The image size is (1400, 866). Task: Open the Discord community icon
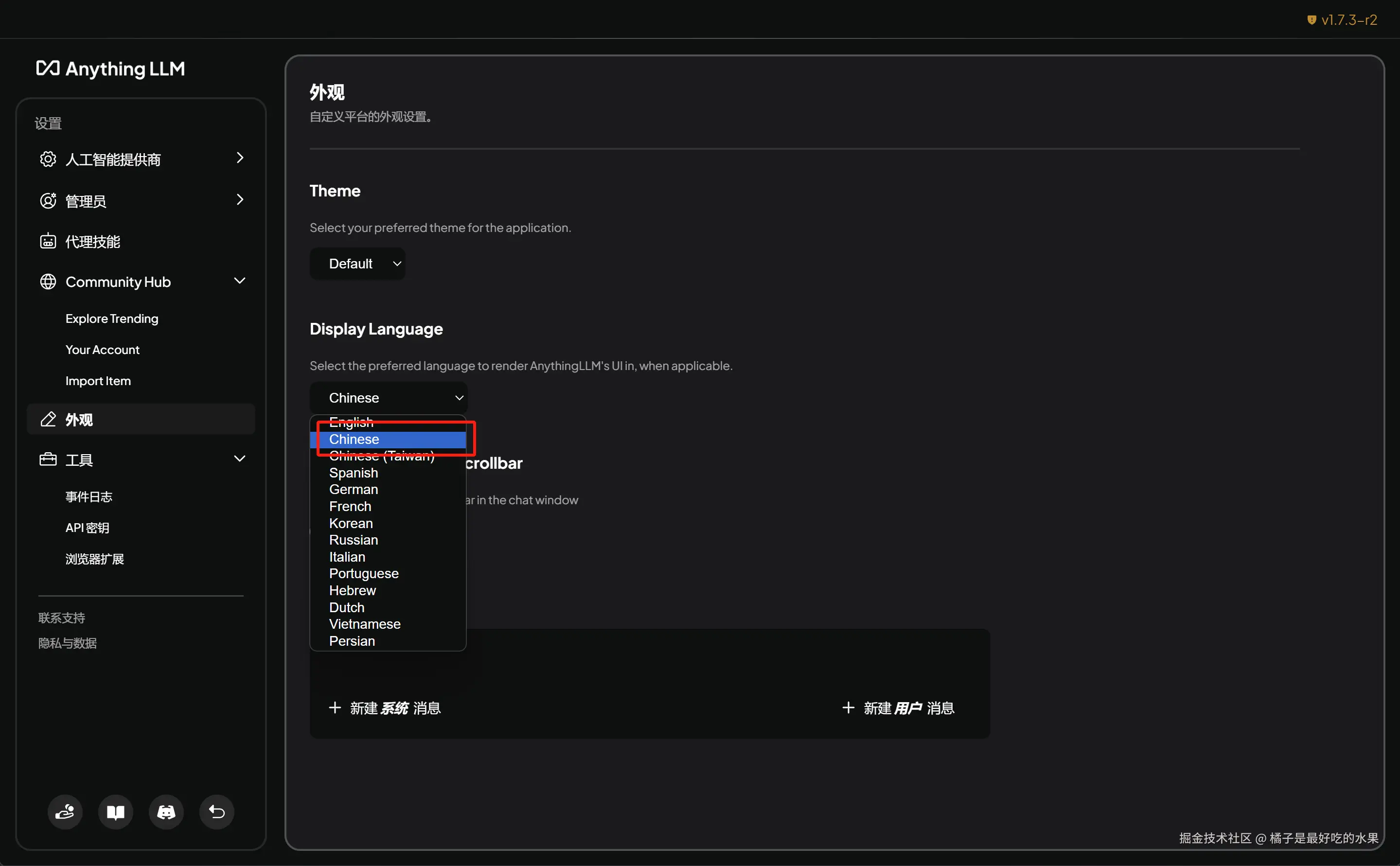coord(166,812)
